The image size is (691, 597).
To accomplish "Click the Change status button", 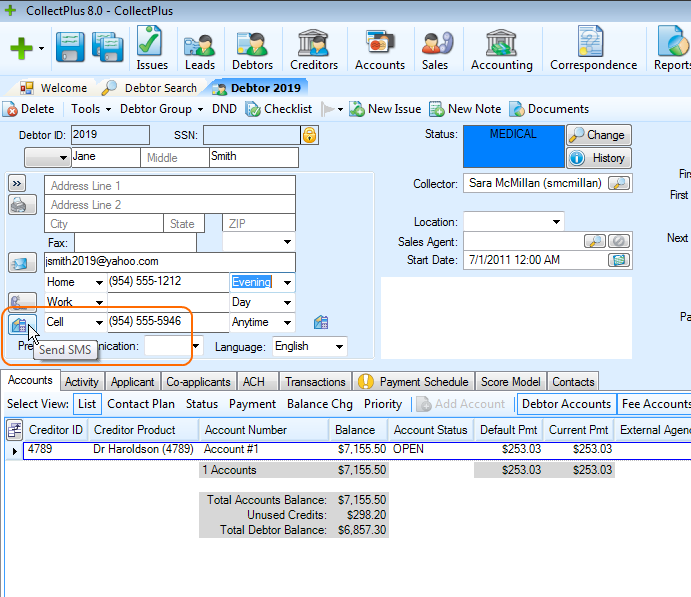I will [x=597, y=135].
